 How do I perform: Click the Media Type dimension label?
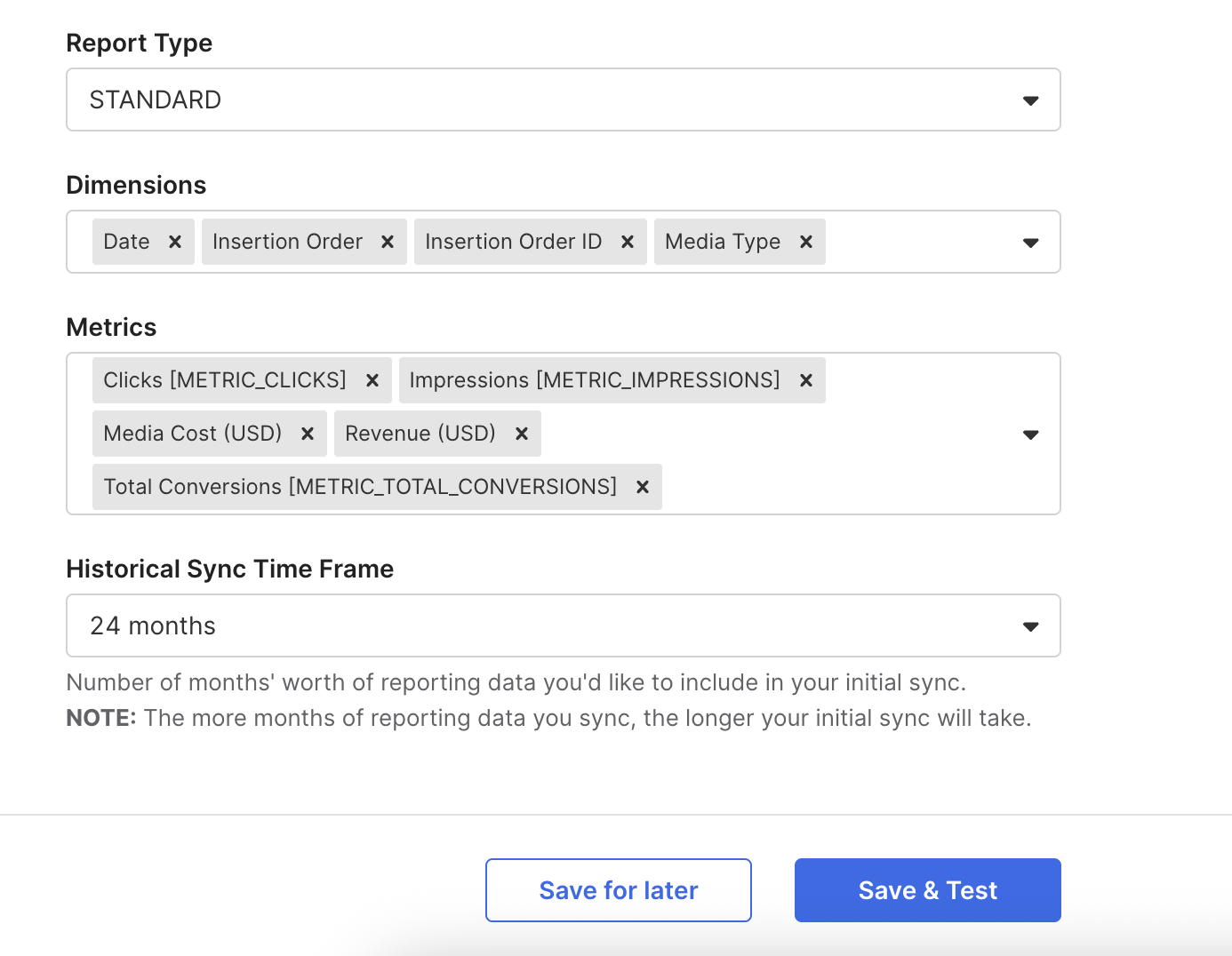722,242
